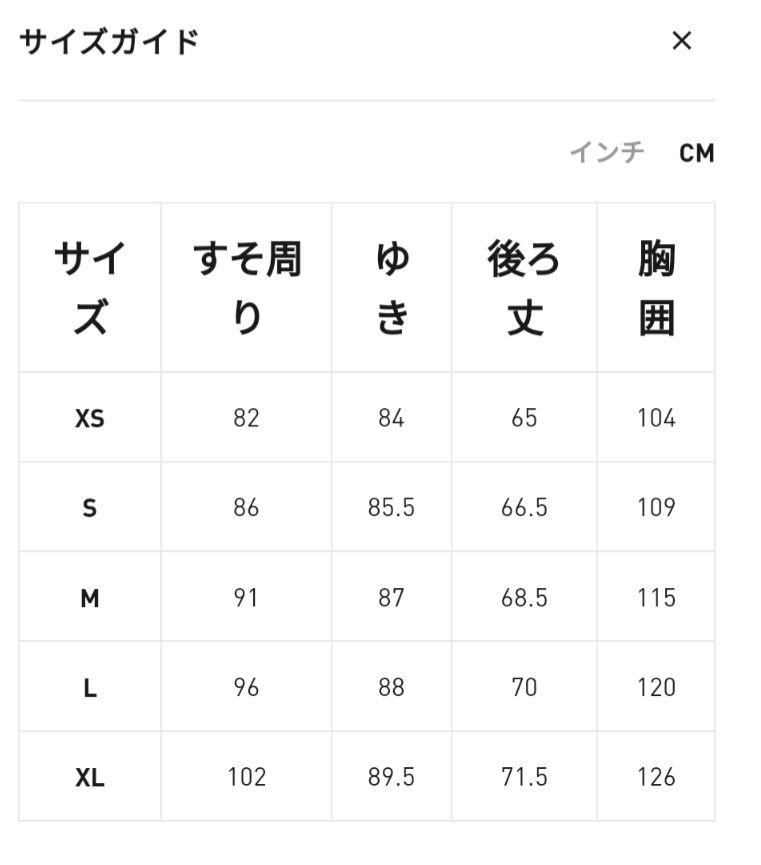Click XL hem value 102
The height and width of the screenshot is (865, 761).
click(x=247, y=777)
